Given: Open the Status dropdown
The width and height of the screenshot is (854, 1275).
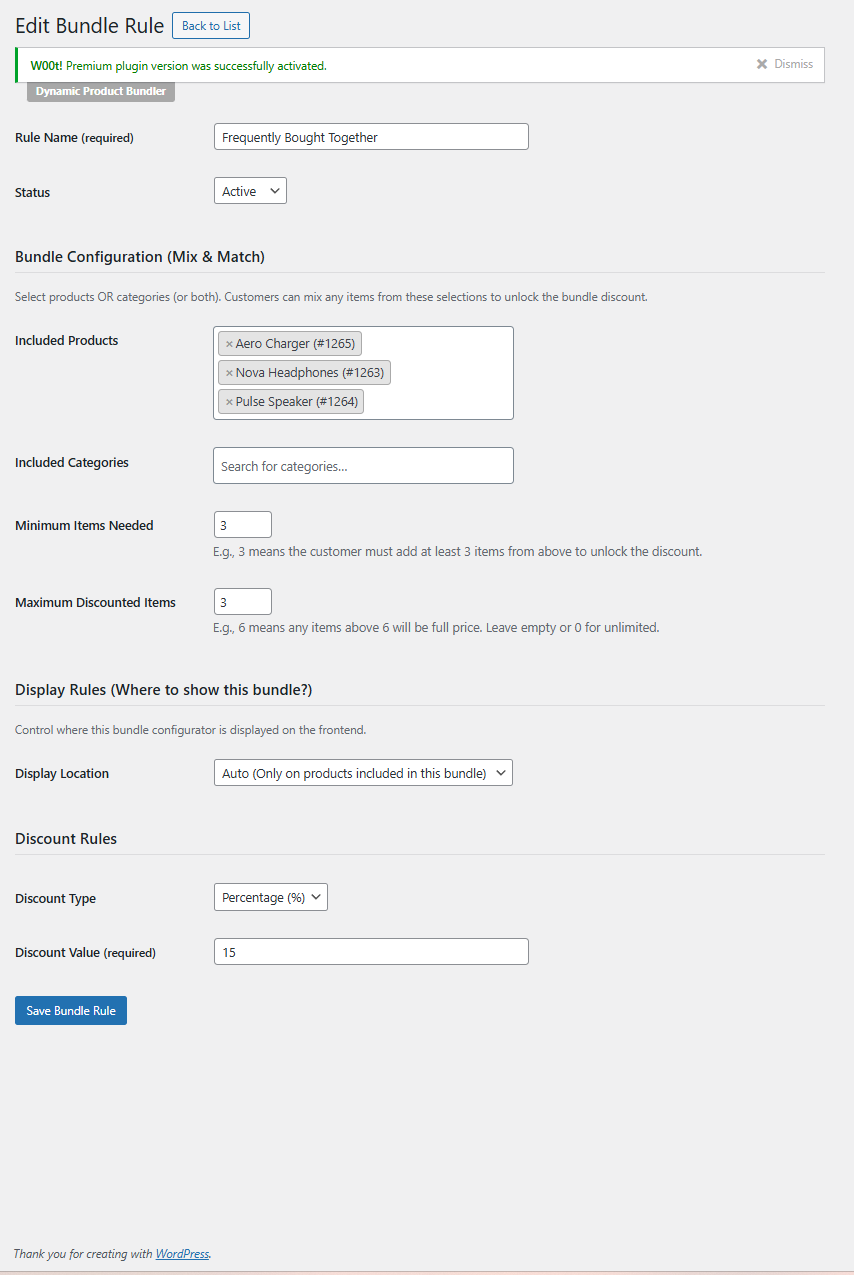Looking at the screenshot, I should coord(250,191).
